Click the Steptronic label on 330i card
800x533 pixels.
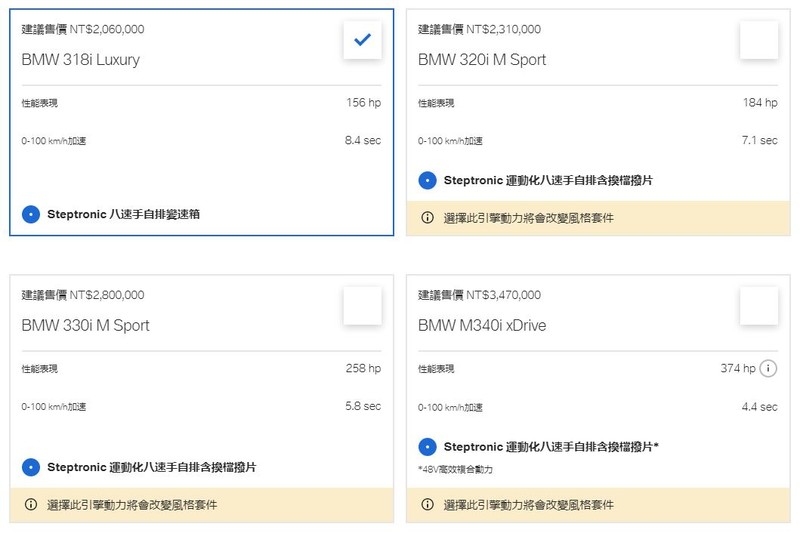click(x=152, y=467)
